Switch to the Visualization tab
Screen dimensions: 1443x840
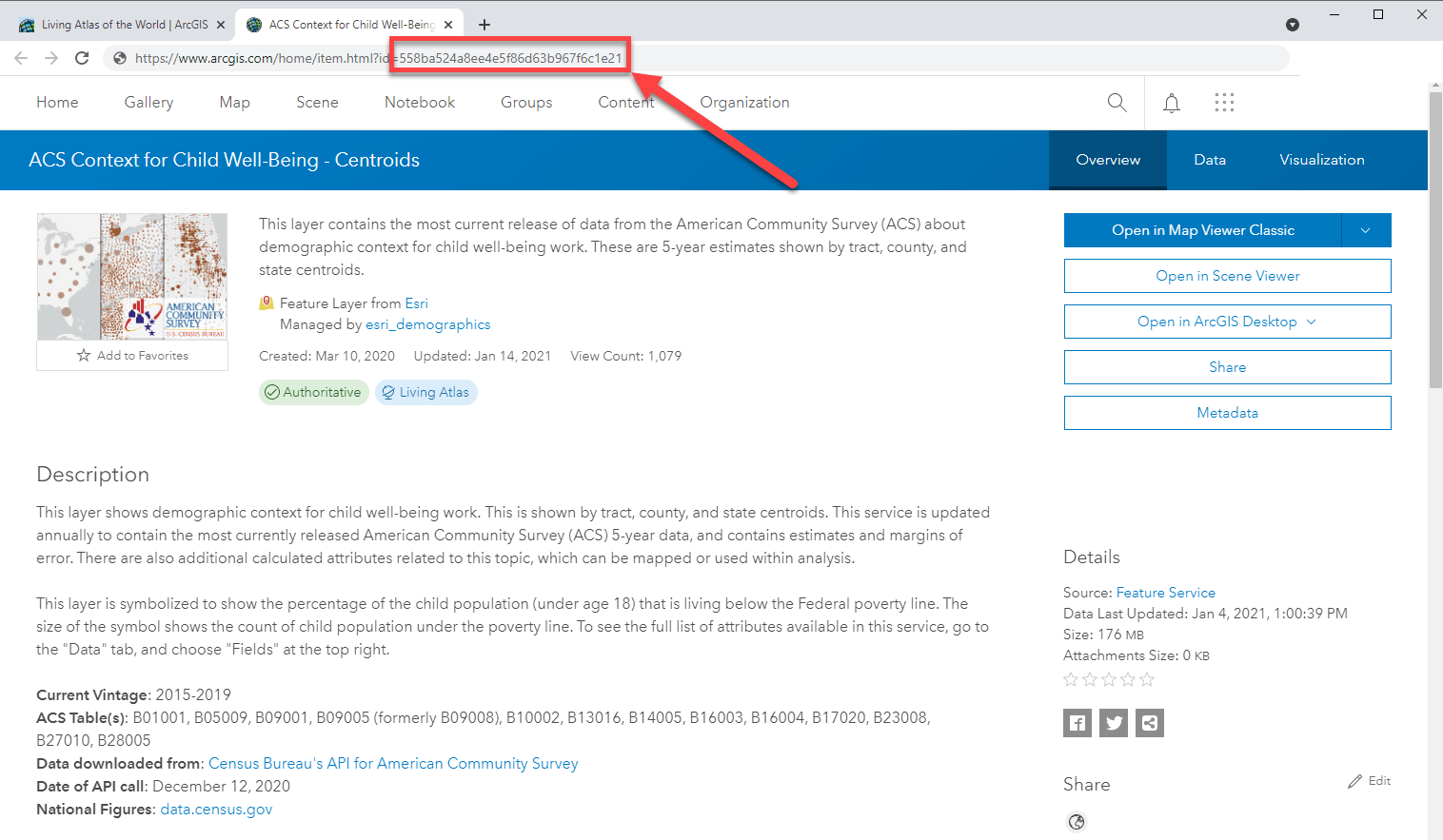pyautogui.click(x=1322, y=160)
